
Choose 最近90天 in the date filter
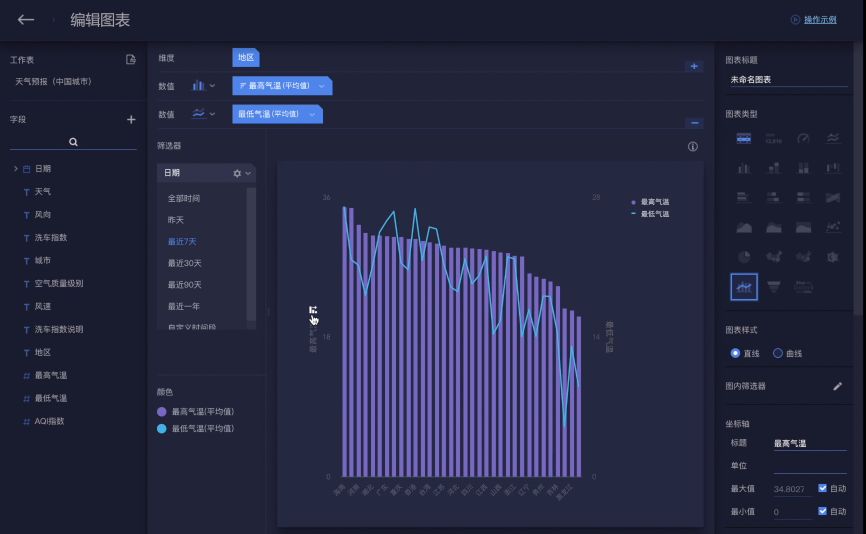point(184,284)
